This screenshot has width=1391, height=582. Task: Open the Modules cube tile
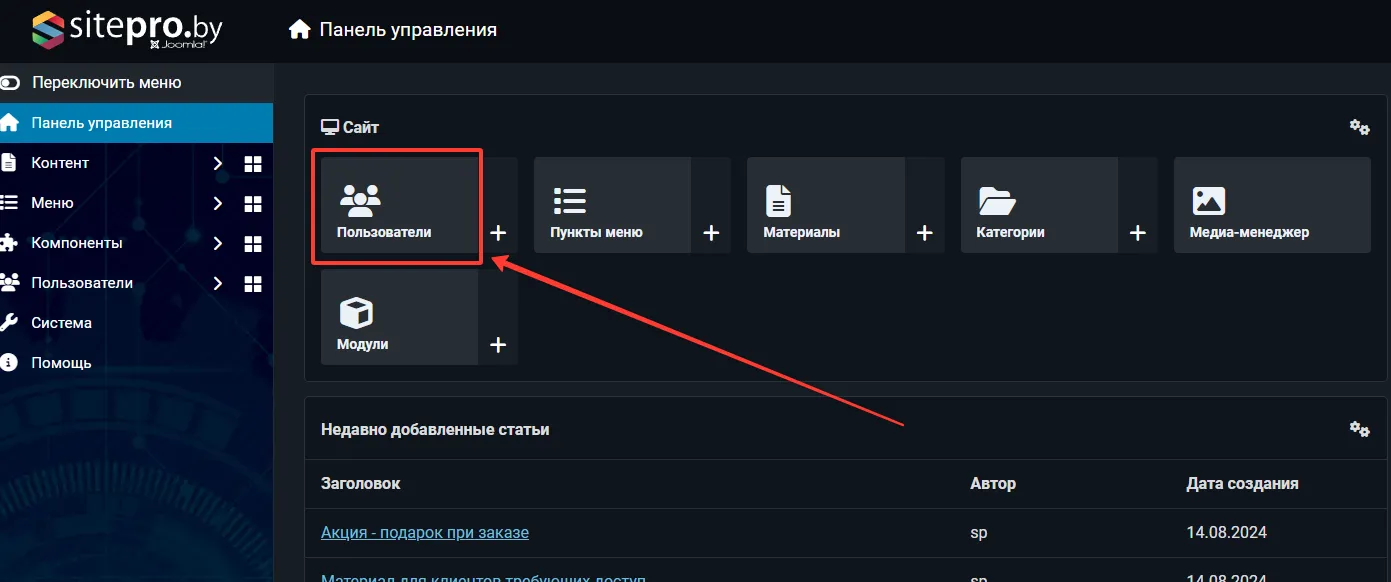click(398, 318)
